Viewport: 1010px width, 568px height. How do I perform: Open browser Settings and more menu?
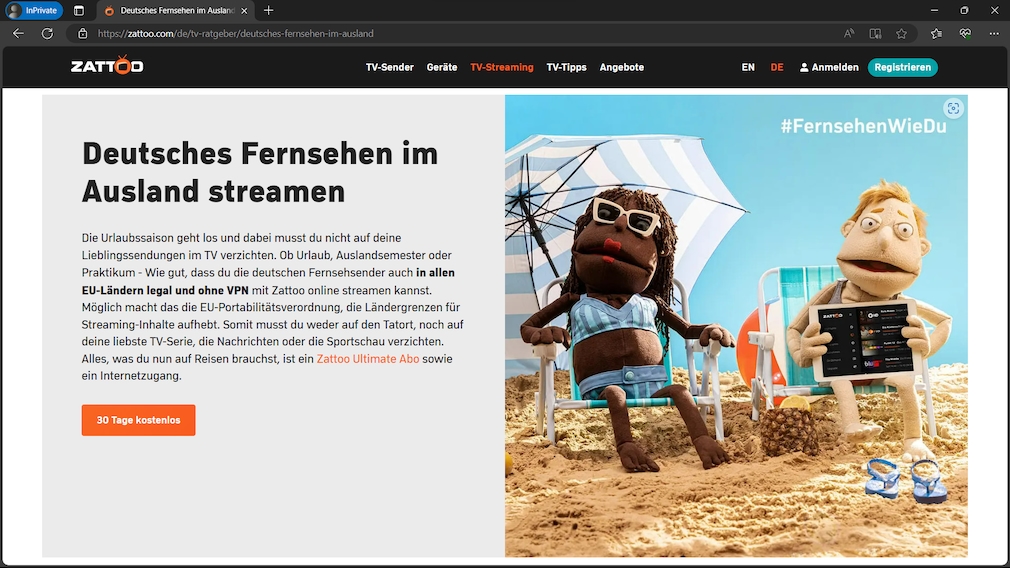point(994,33)
